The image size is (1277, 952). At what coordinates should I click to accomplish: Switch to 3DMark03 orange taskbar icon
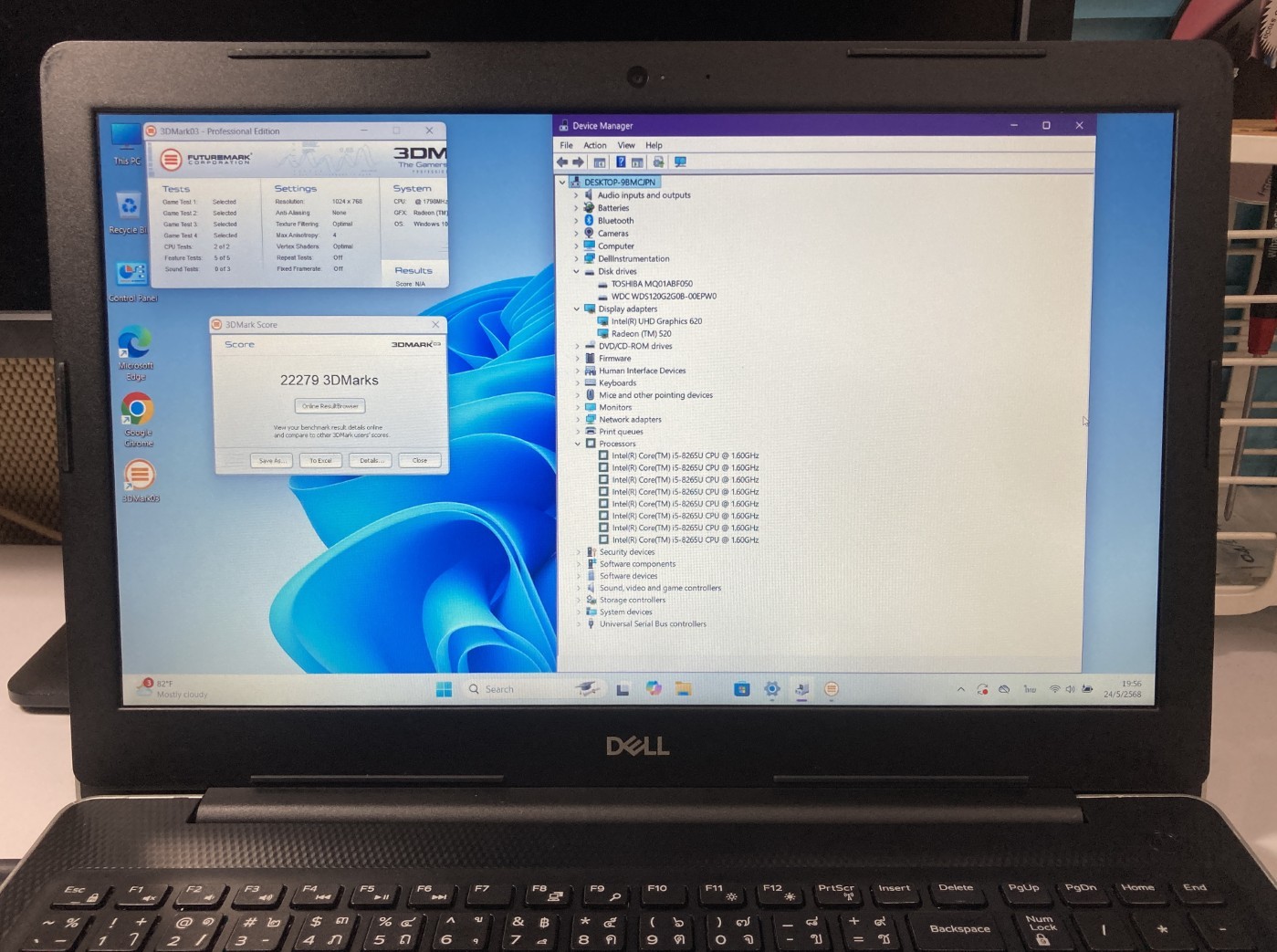point(832,689)
